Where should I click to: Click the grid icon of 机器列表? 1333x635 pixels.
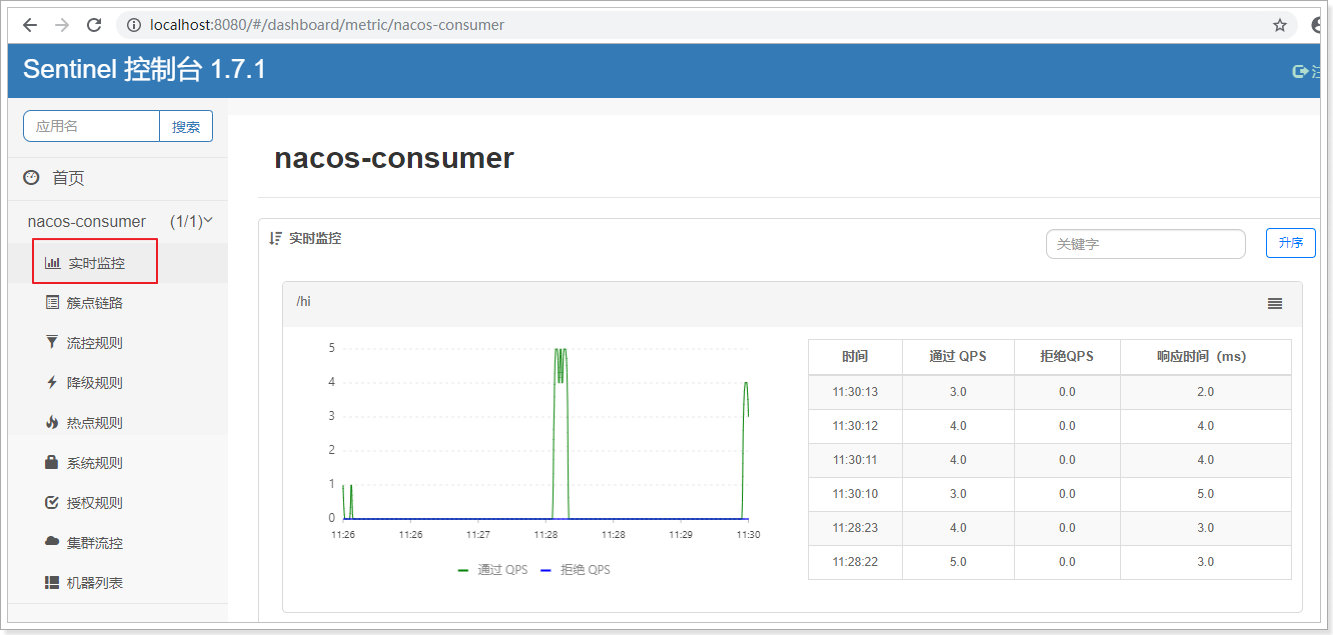pos(52,582)
